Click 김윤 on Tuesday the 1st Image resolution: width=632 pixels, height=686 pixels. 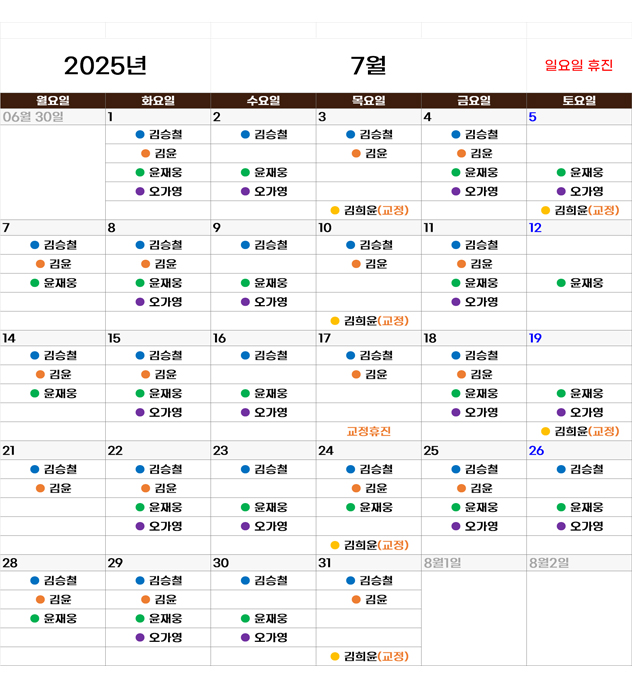159,154
